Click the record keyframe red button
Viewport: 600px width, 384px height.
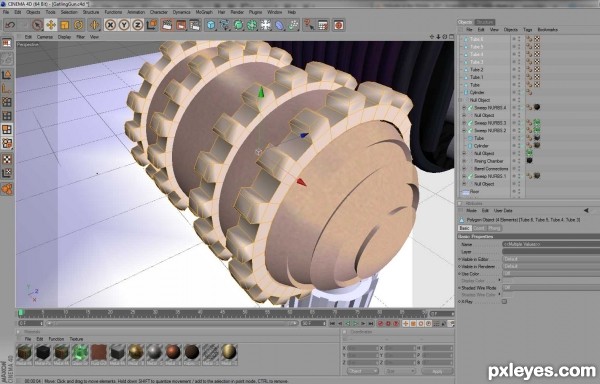[x=380, y=324]
